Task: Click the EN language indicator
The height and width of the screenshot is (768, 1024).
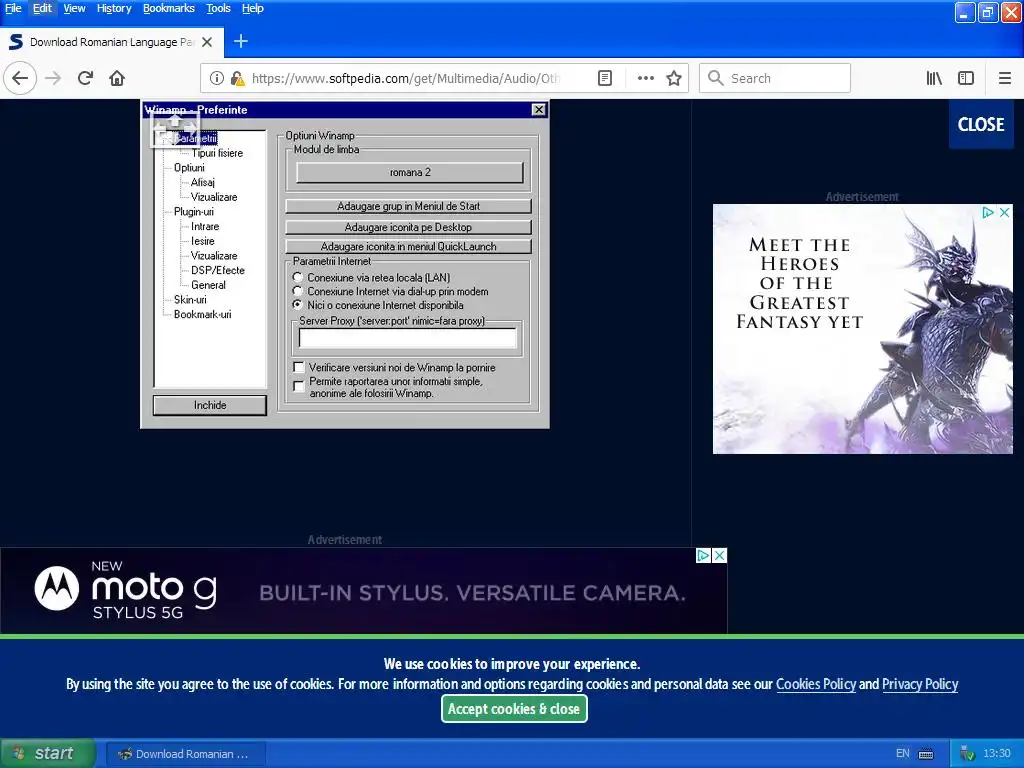Action: point(903,754)
